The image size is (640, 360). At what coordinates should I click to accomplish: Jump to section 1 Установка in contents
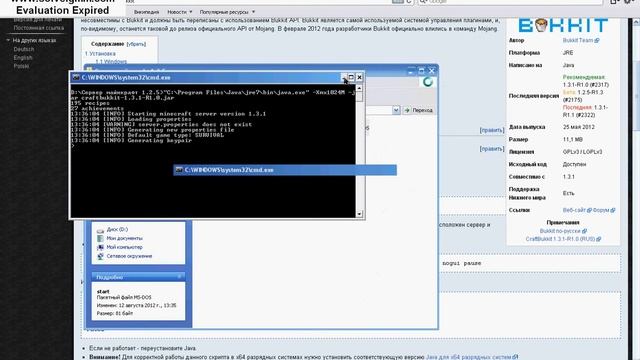(x=100, y=54)
